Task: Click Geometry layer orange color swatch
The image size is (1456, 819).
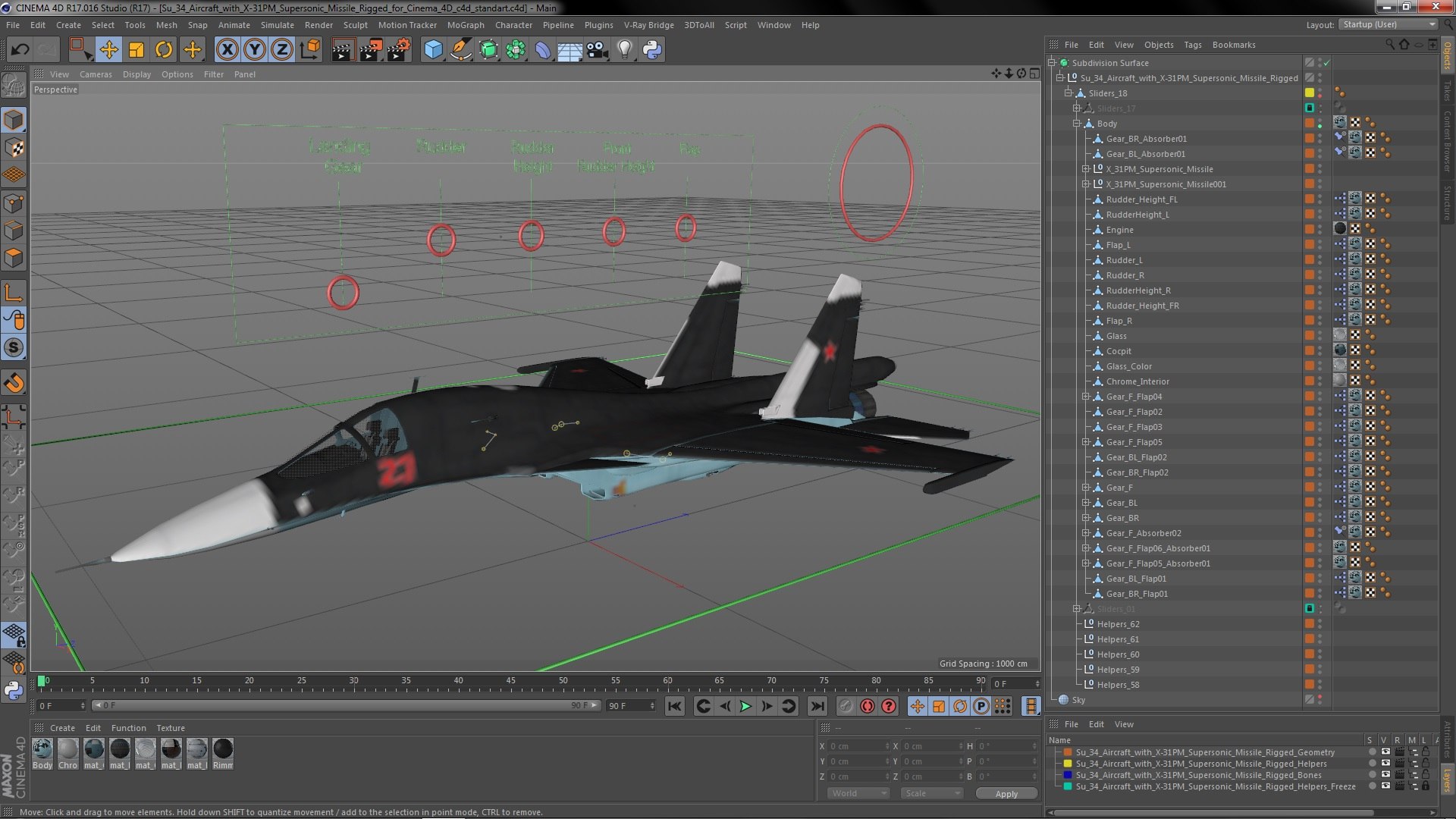Action: click(x=1068, y=752)
